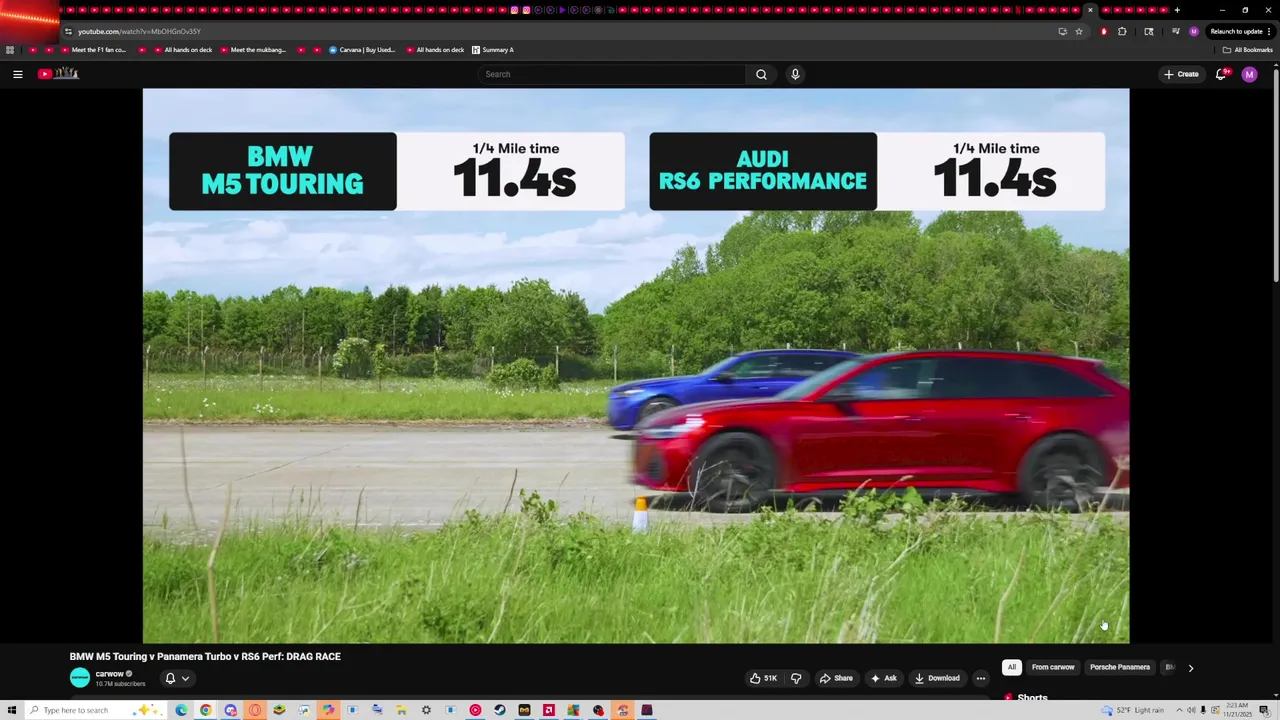Click the red extension icon in toolbar

tap(1104, 31)
